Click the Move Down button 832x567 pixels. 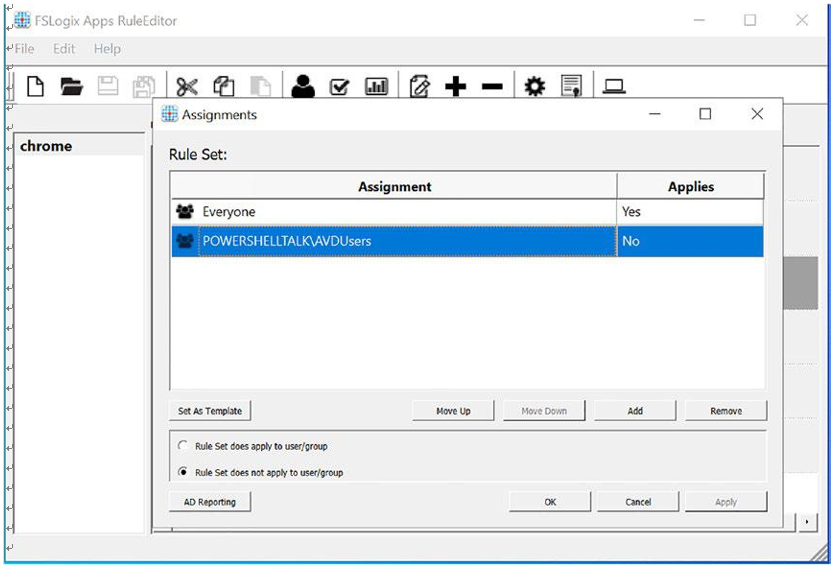[544, 411]
